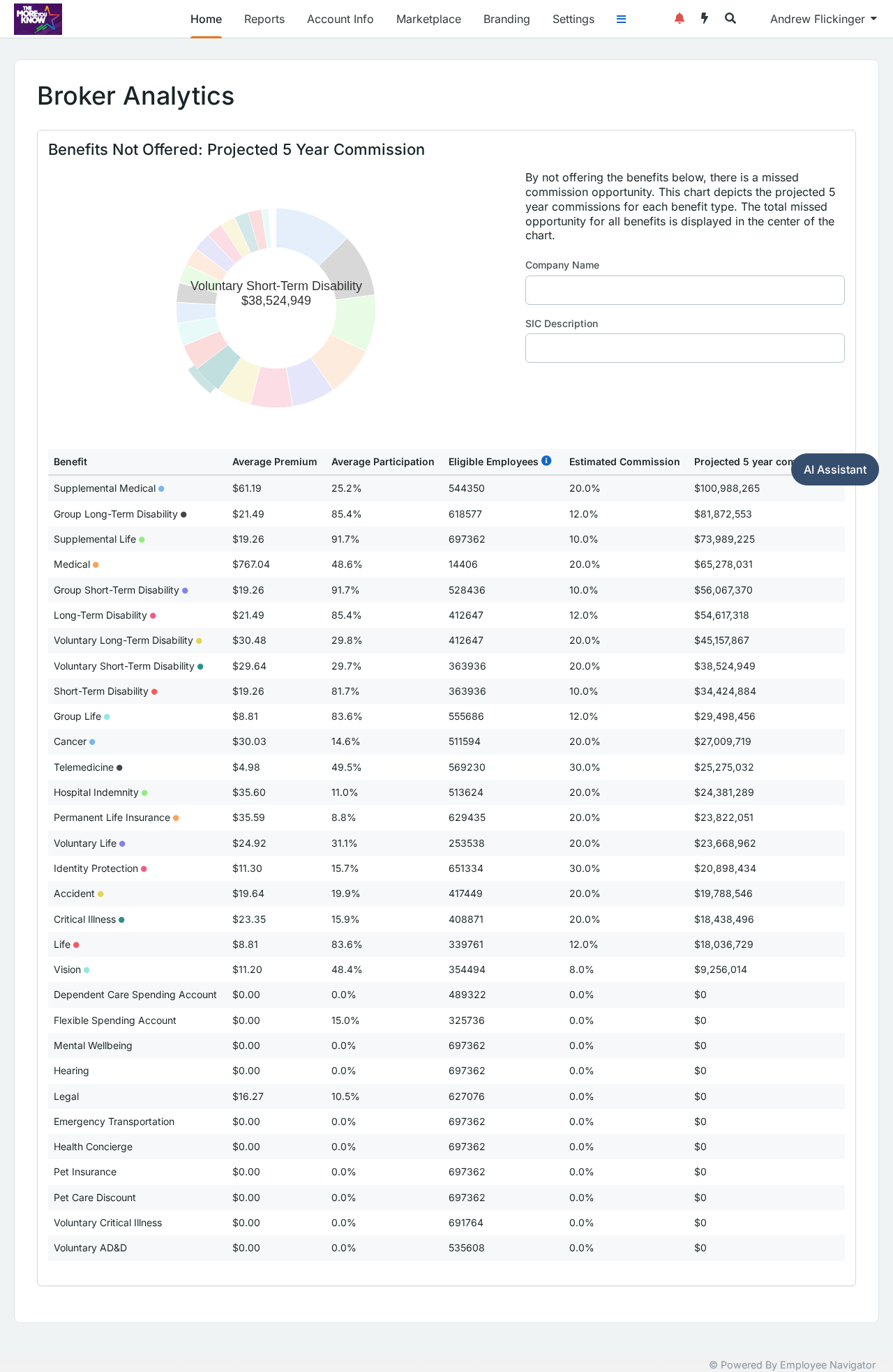Image resolution: width=893 pixels, height=1372 pixels.
Task: Open the lightning bolt quick actions icon
Action: click(705, 19)
